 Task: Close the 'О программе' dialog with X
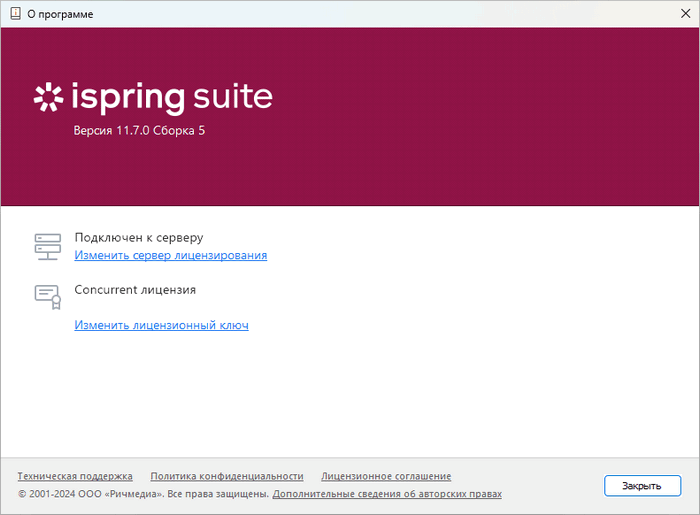click(686, 13)
